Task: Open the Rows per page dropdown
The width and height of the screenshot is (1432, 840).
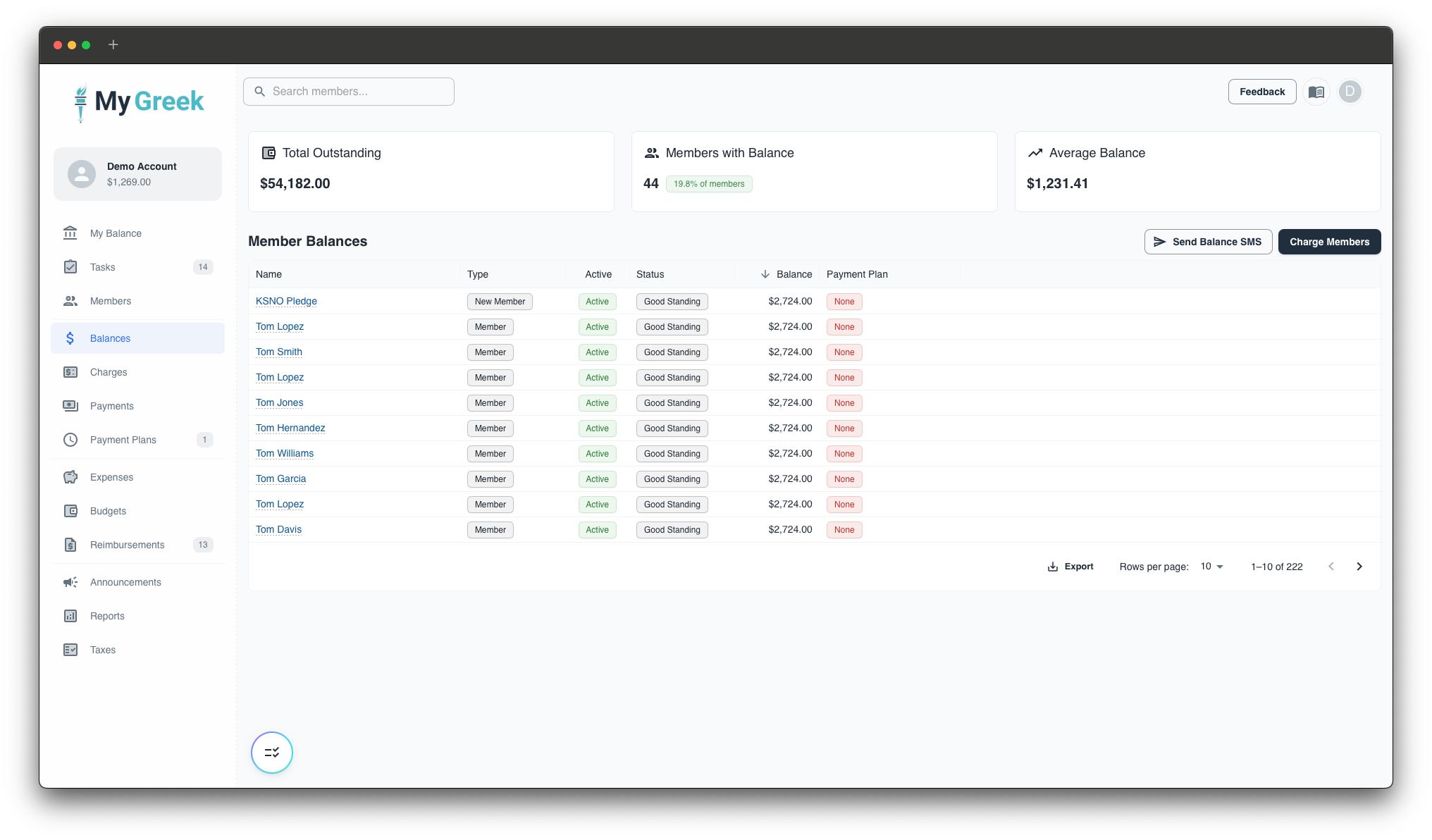Action: tap(1212, 567)
